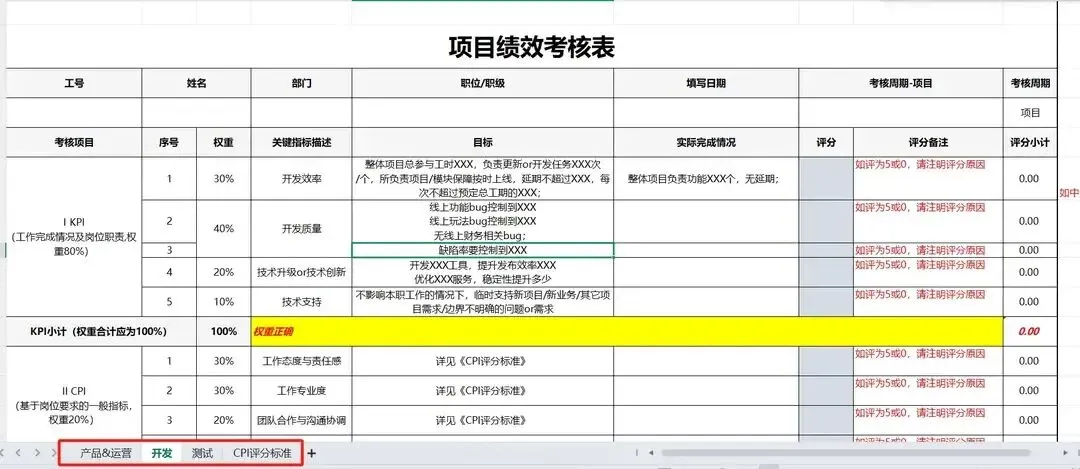This screenshot has width=1080, height=469.
Task: Select the 填写日期 header cell
Action: point(706,83)
